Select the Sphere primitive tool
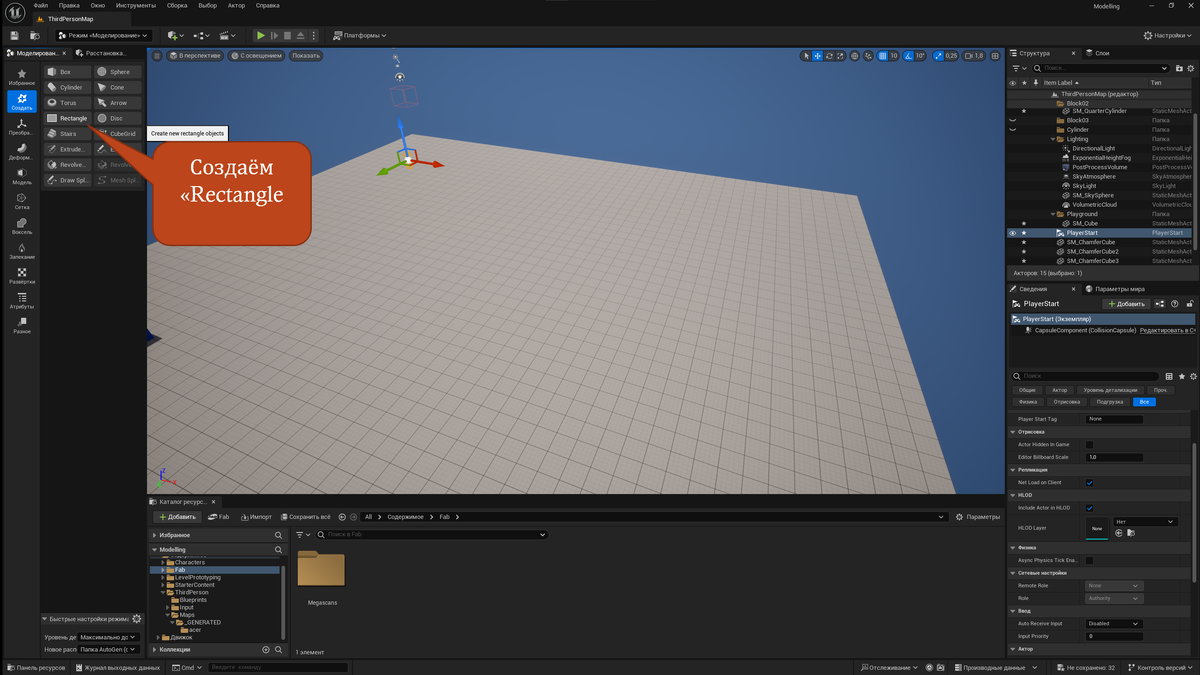 coord(118,72)
